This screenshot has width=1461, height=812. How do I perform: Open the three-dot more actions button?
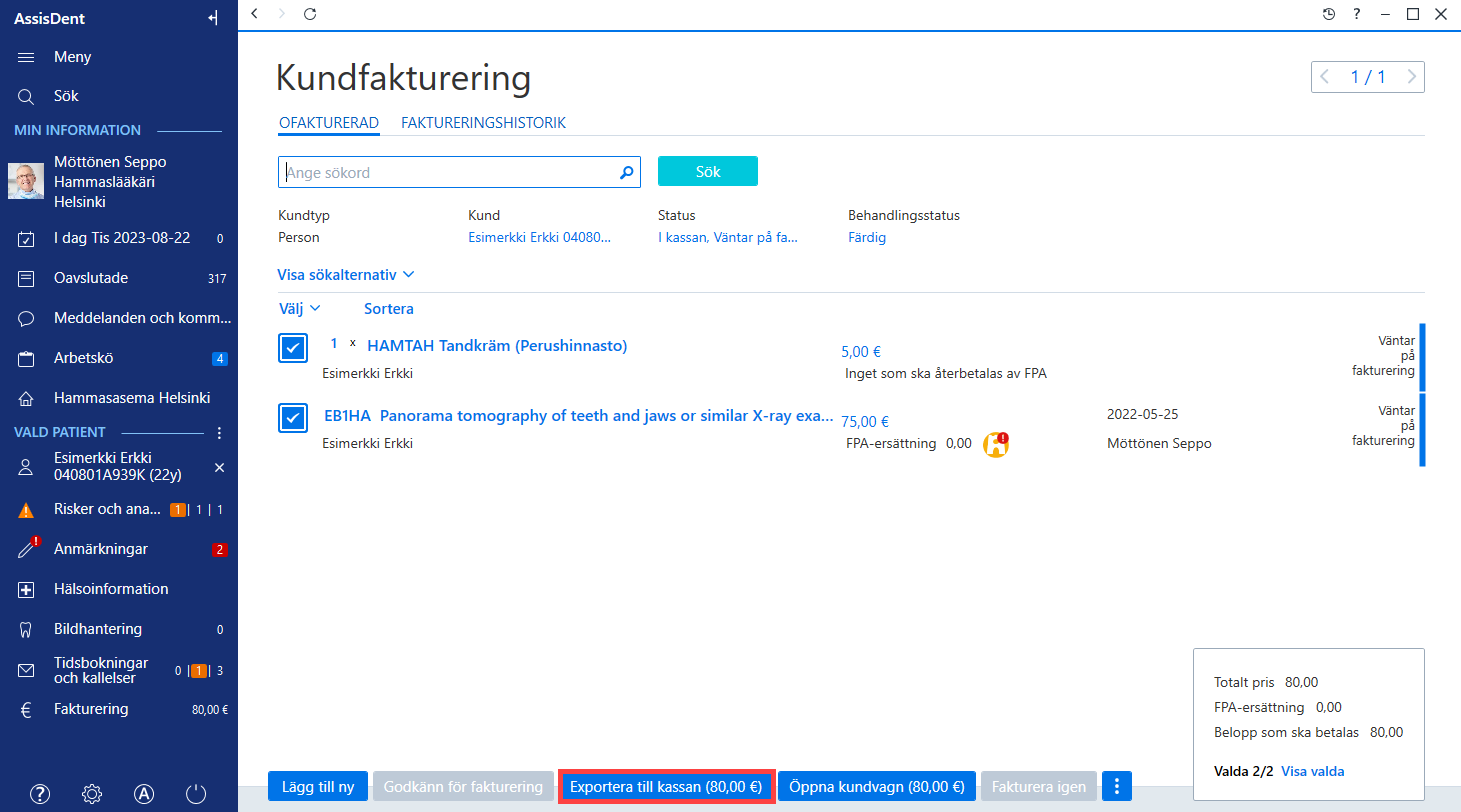[1117, 787]
